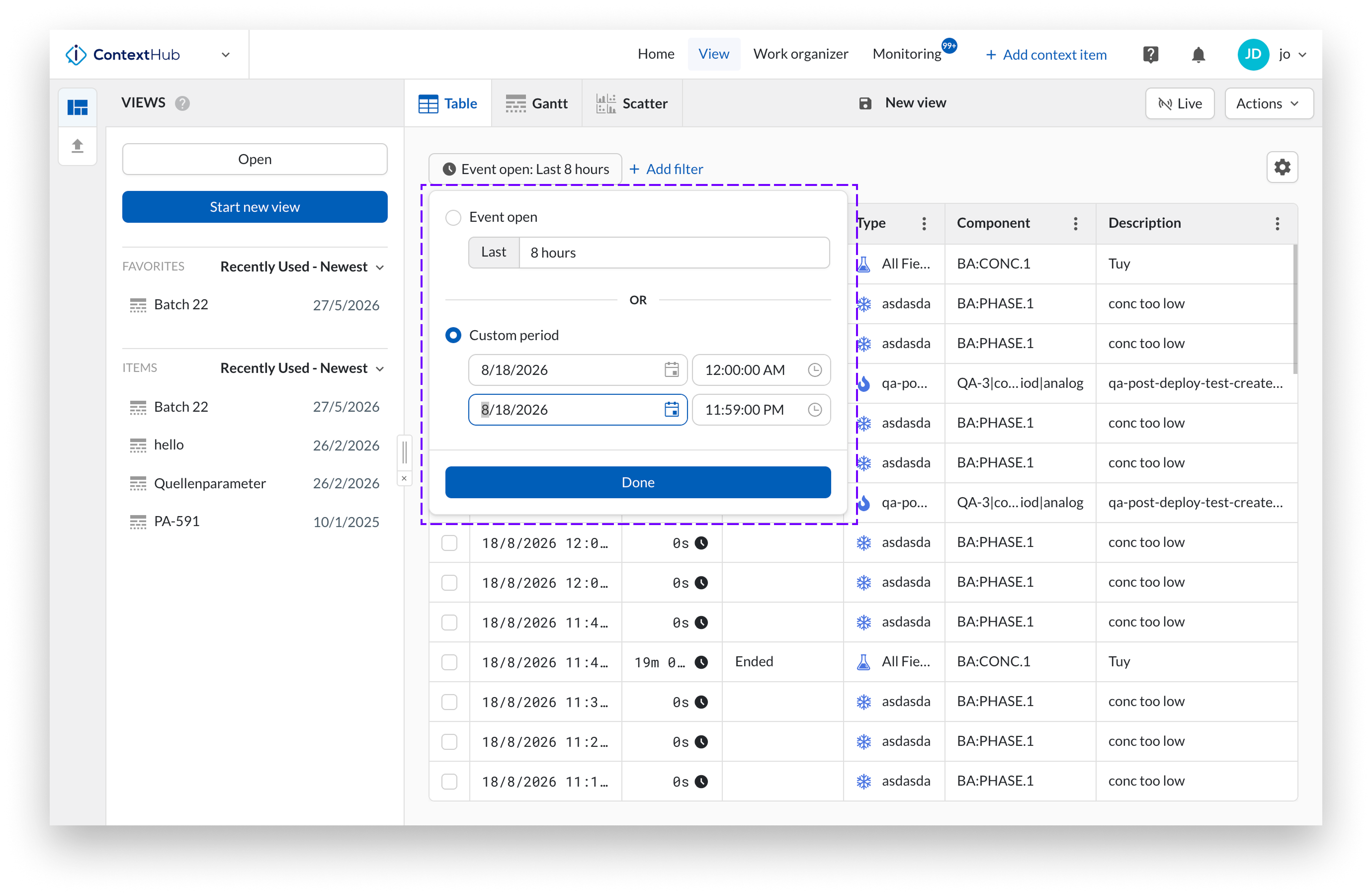Open the notifications bell
Image resolution: width=1372 pixels, height=895 pixels.
click(x=1198, y=55)
